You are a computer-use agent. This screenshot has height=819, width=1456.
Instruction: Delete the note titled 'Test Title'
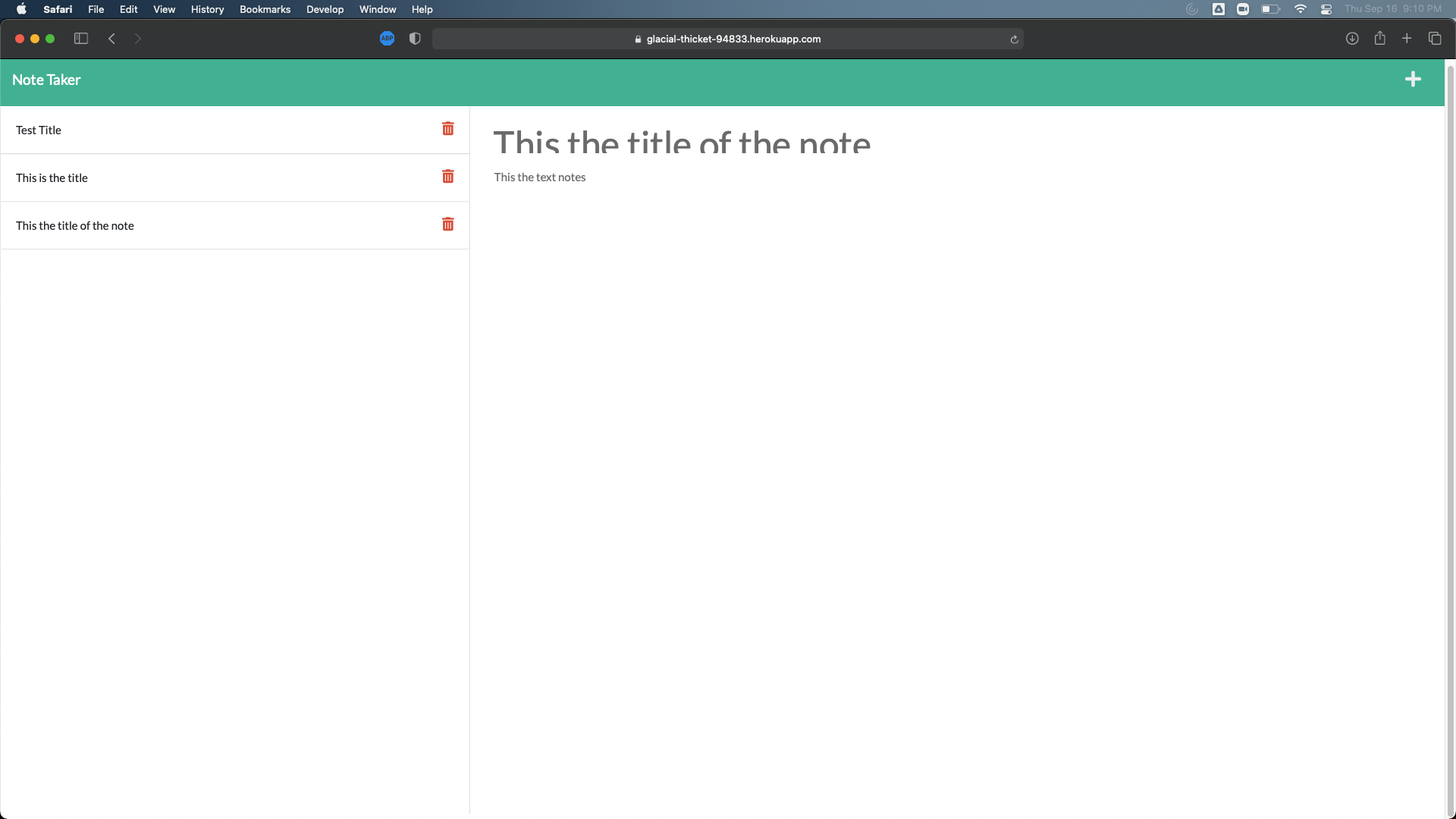[x=447, y=129]
